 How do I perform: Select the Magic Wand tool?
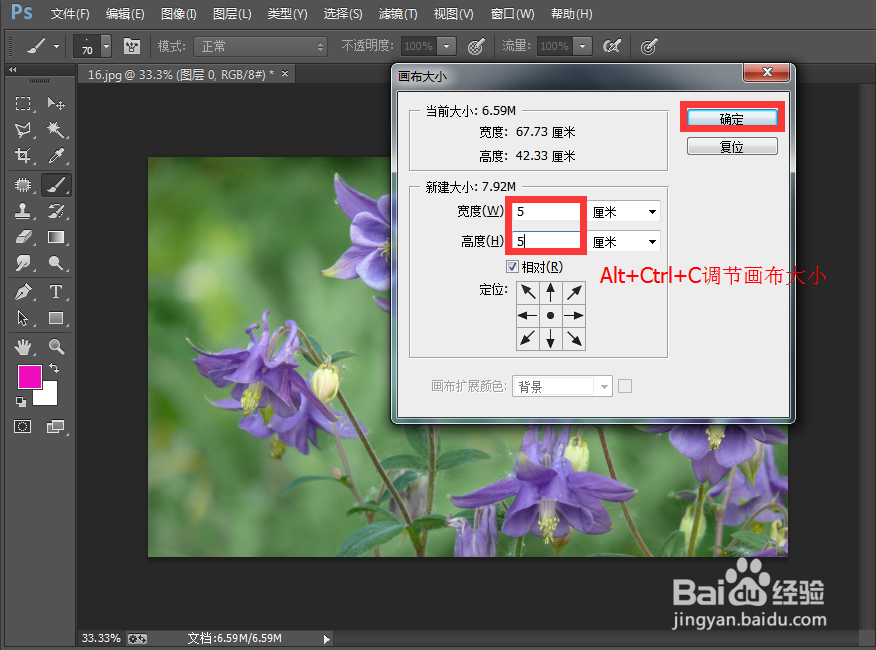point(56,130)
